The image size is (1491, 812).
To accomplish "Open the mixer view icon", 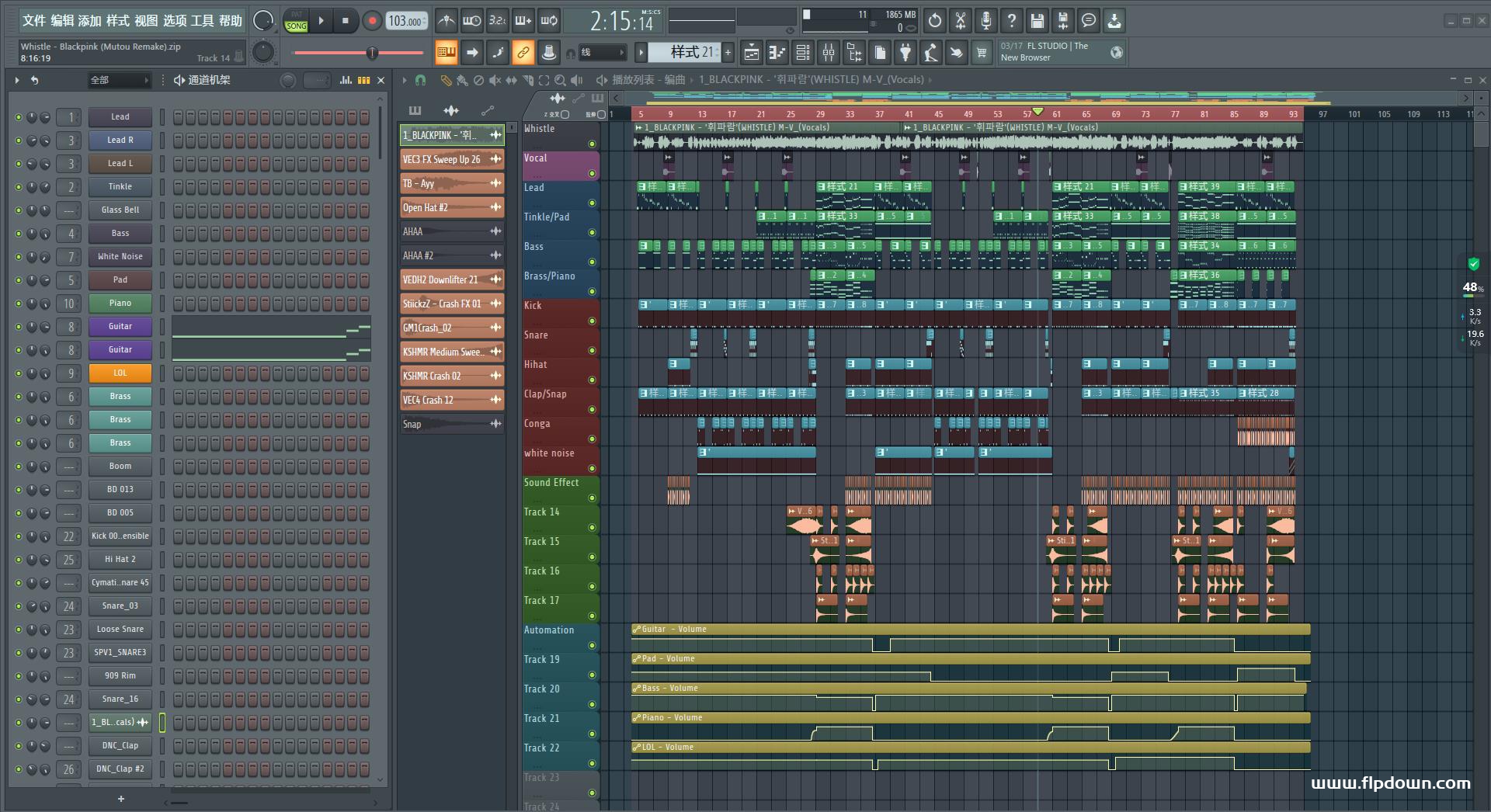I will tap(829, 53).
